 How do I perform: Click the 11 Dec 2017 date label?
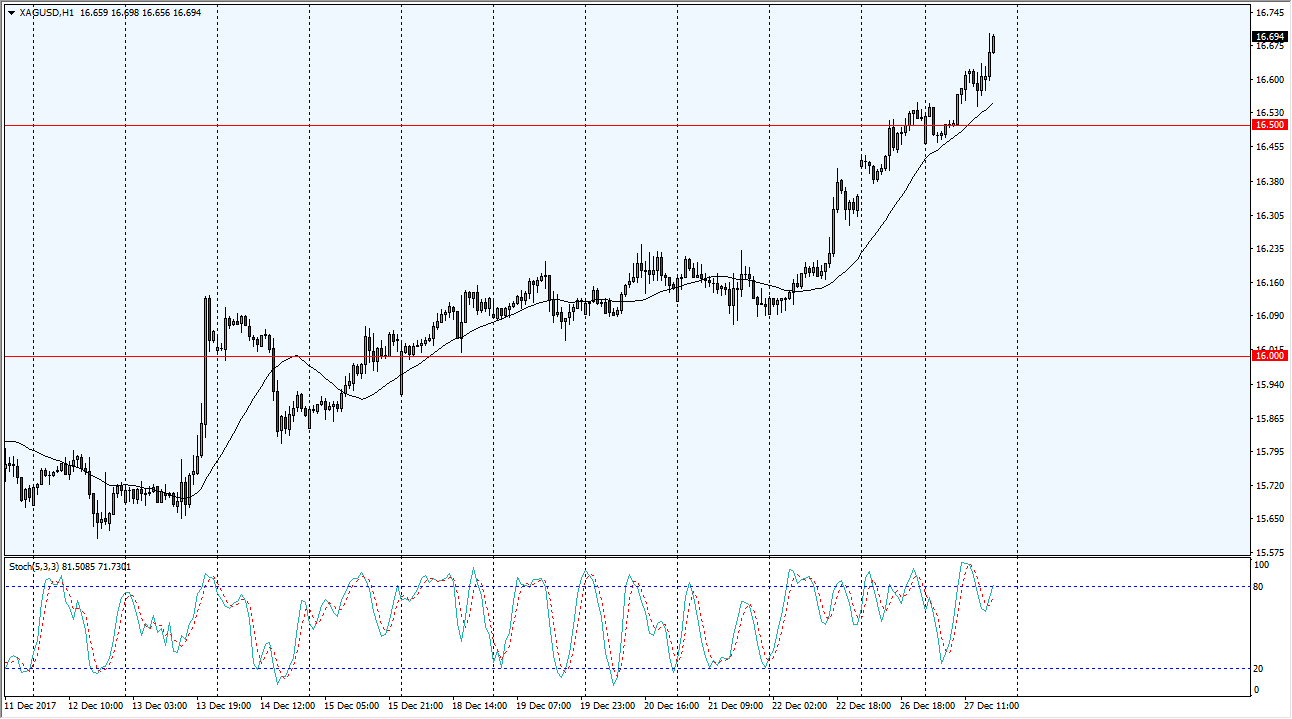(x=33, y=706)
